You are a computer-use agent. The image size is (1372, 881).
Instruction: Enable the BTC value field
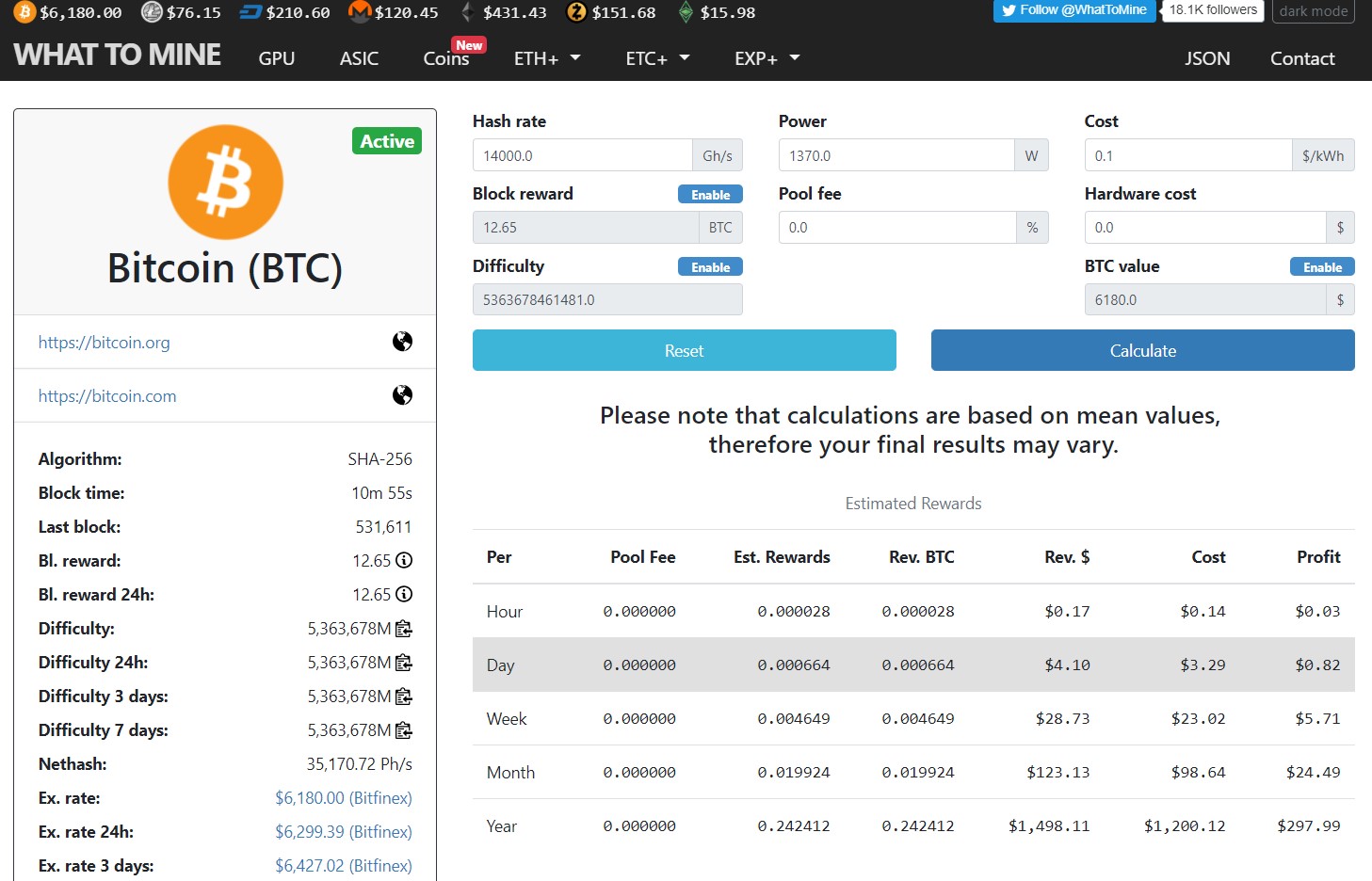(x=1322, y=266)
